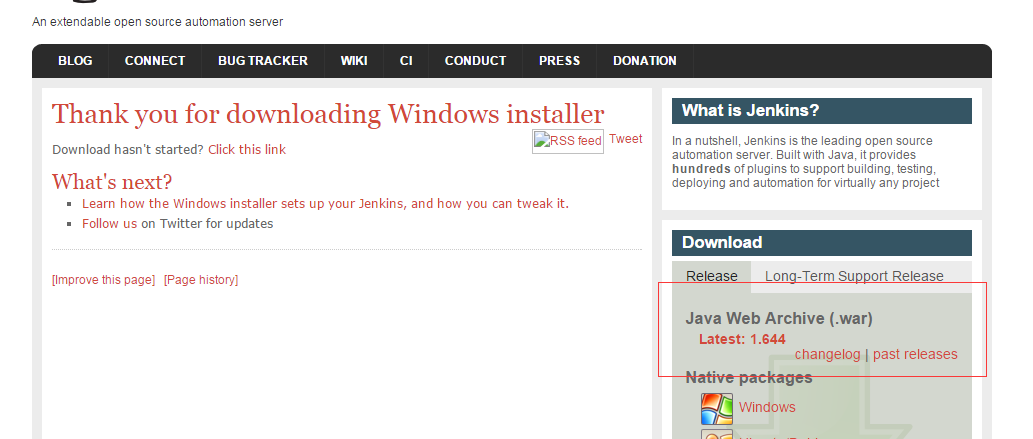The width and height of the screenshot is (1033, 439).
Task: Select the CI navigation item
Action: [406, 61]
